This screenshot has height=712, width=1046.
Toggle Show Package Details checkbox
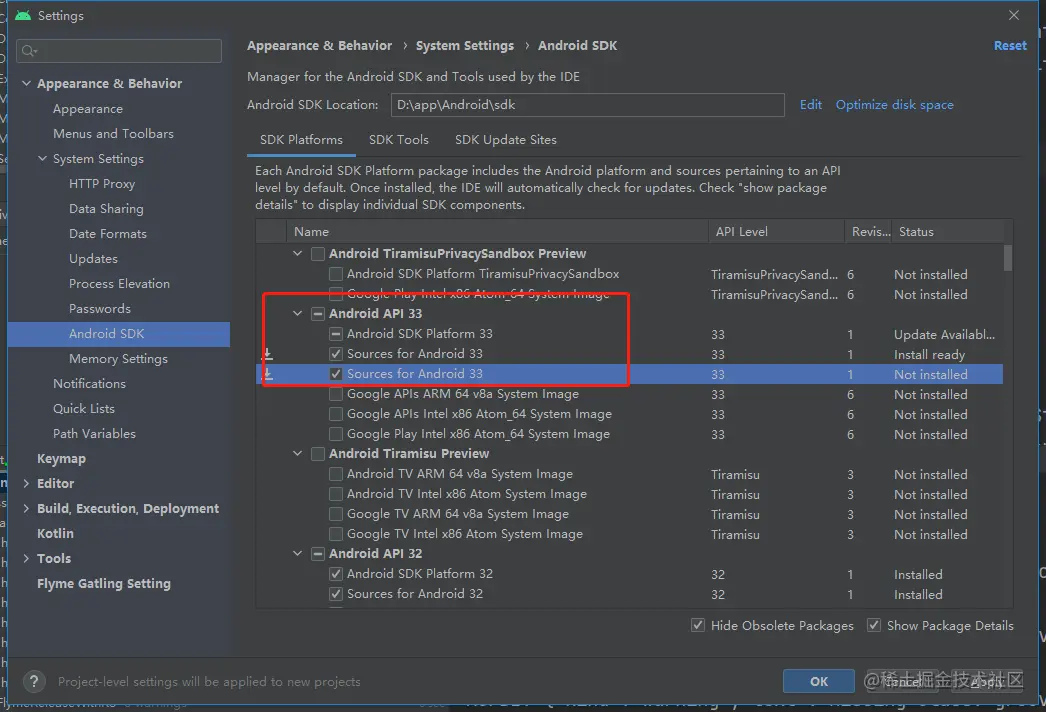873,625
